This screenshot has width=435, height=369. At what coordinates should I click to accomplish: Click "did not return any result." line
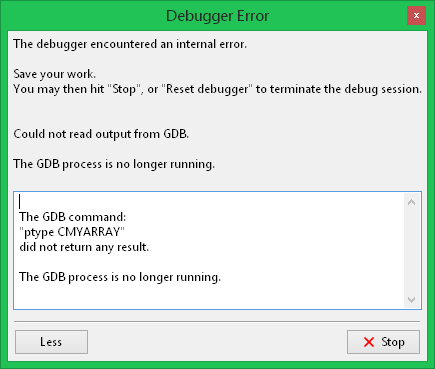coord(84,247)
